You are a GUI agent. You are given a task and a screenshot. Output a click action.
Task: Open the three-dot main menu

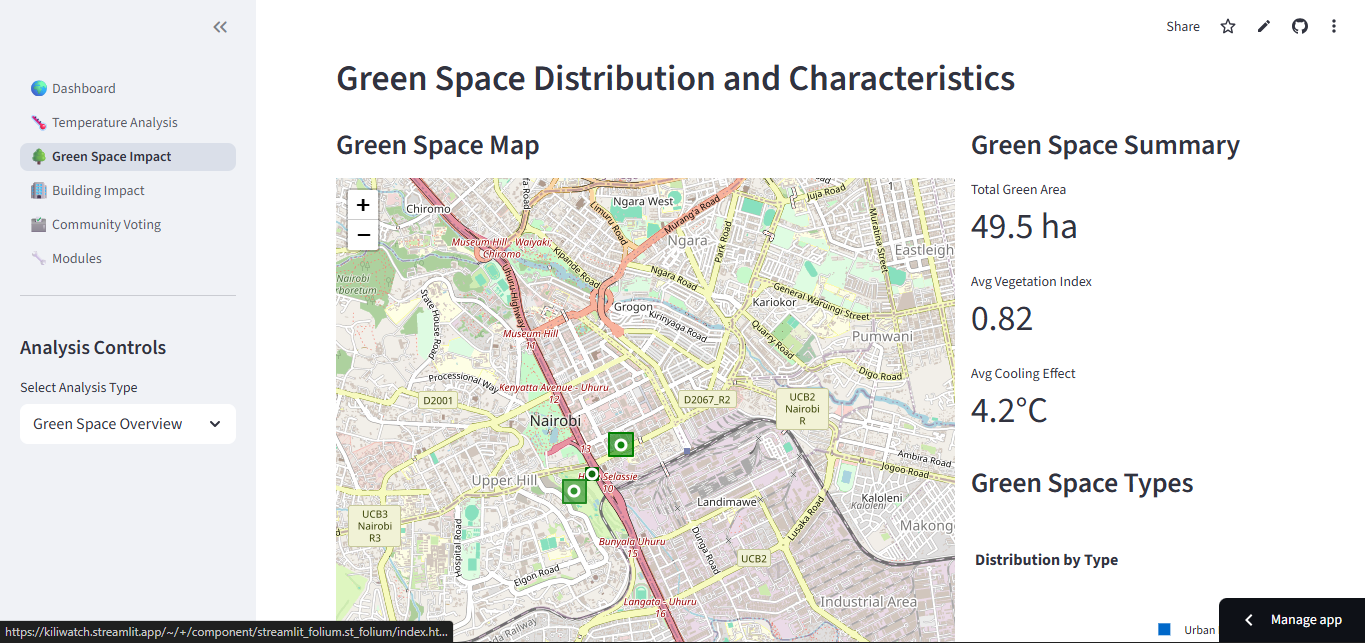[1334, 27]
